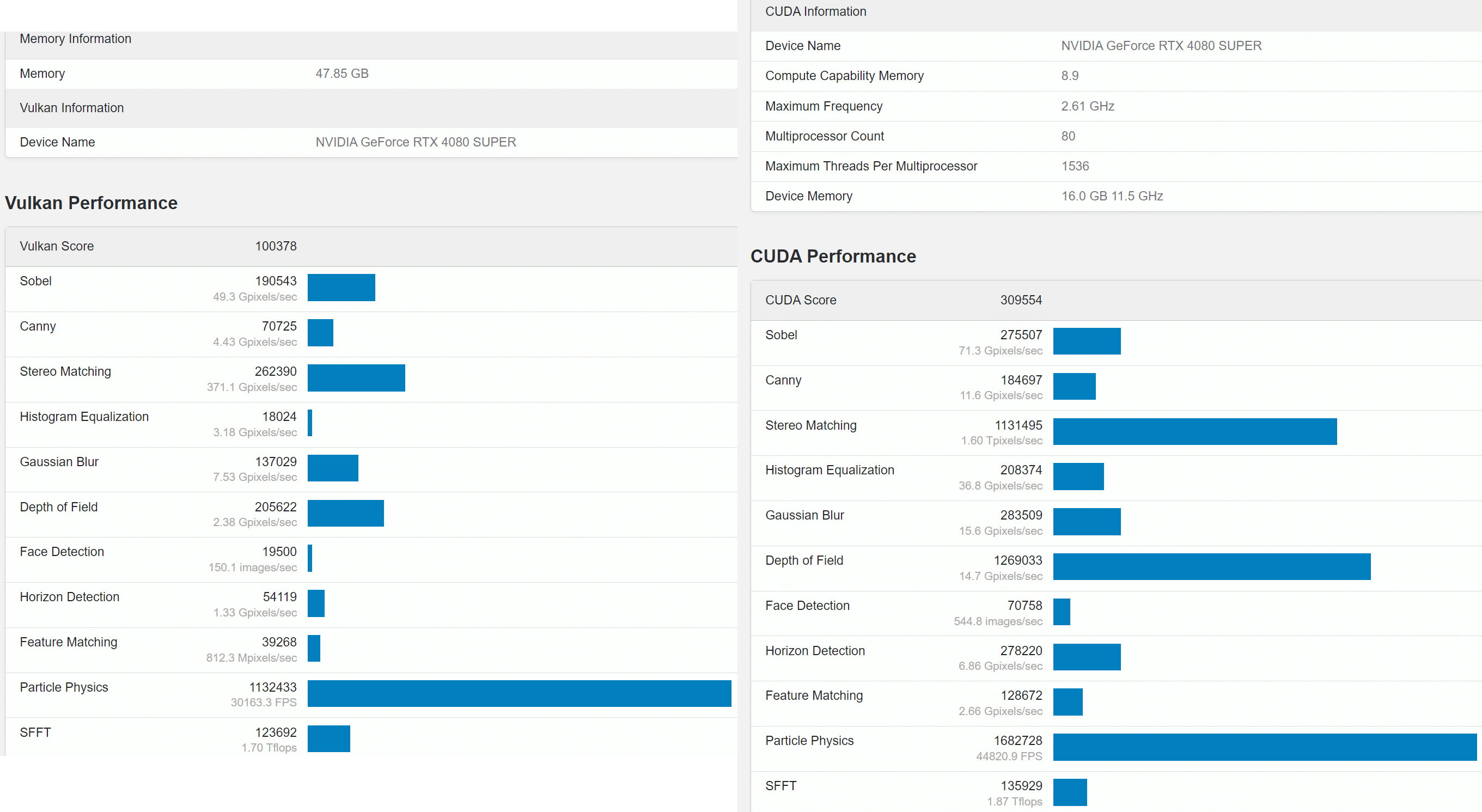Click the CUDA Gaussian Blur label
The height and width of the screenshot is (812, 1482).
click(x=804, y=515)
